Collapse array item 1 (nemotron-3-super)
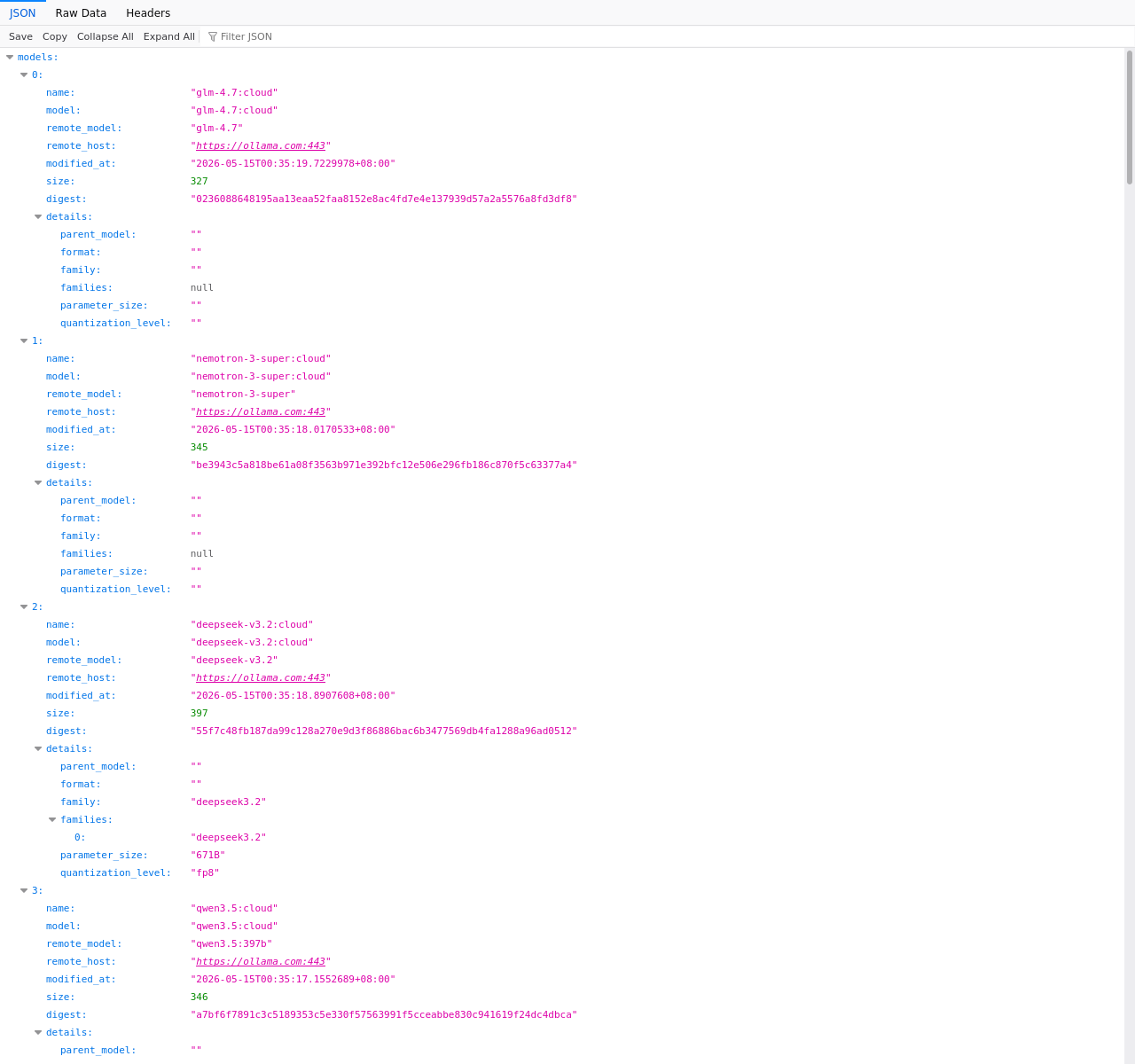The width and height of the screenshot is (1135, 1064). click(24, 340)
